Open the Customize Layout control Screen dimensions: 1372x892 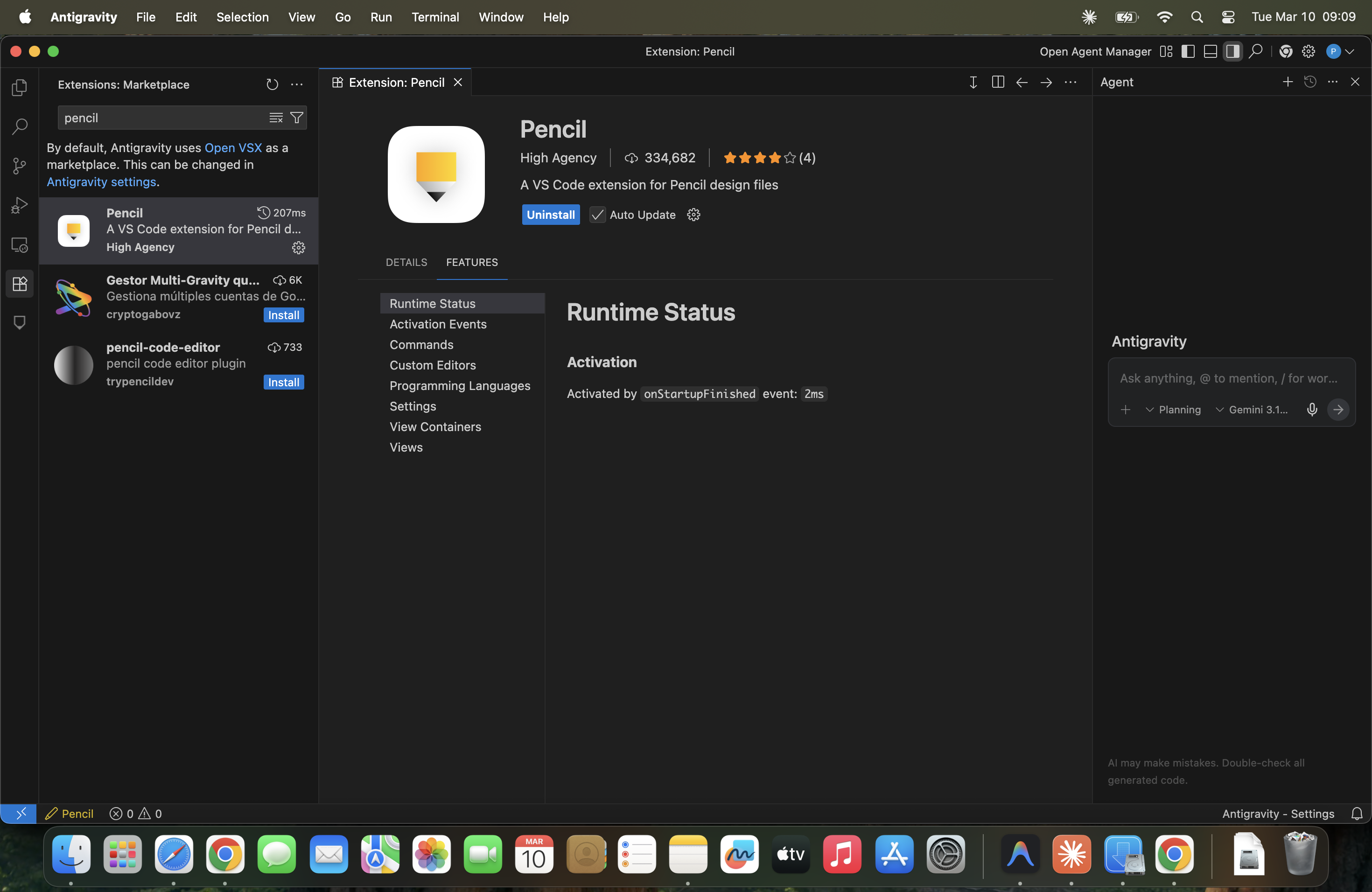(x=1166, y=51)
